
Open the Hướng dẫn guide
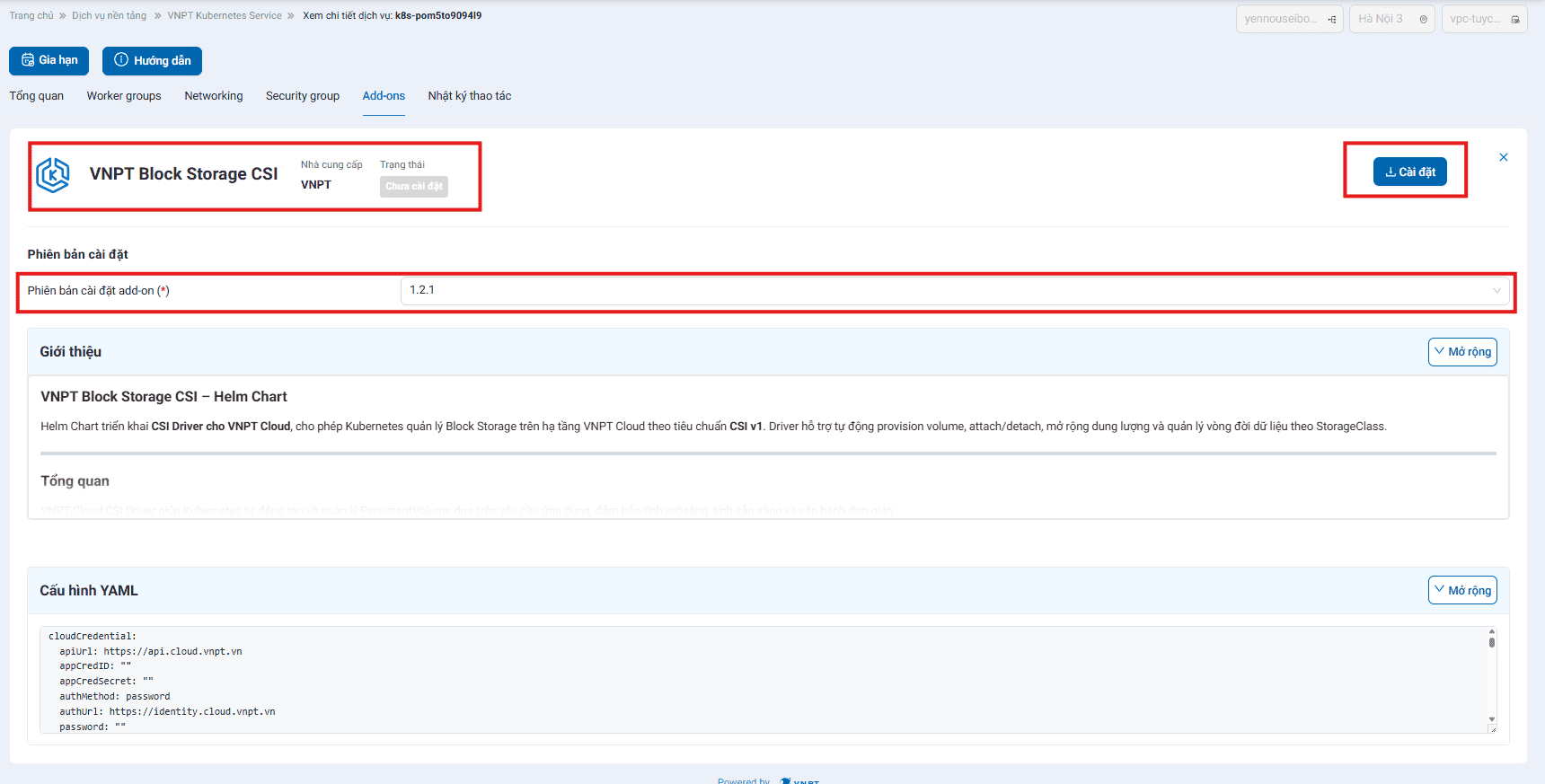pos(152,61)
